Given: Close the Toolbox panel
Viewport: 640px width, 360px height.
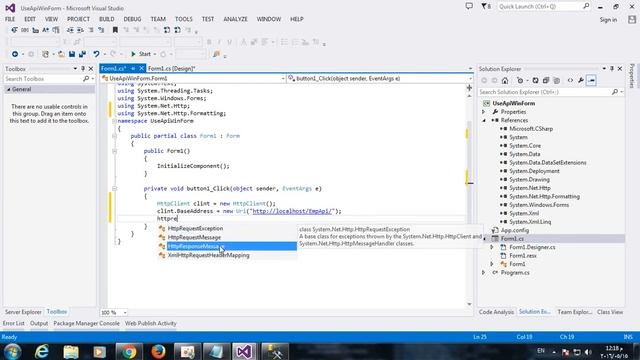Looking at the screenshot, I should click(91, 69).
